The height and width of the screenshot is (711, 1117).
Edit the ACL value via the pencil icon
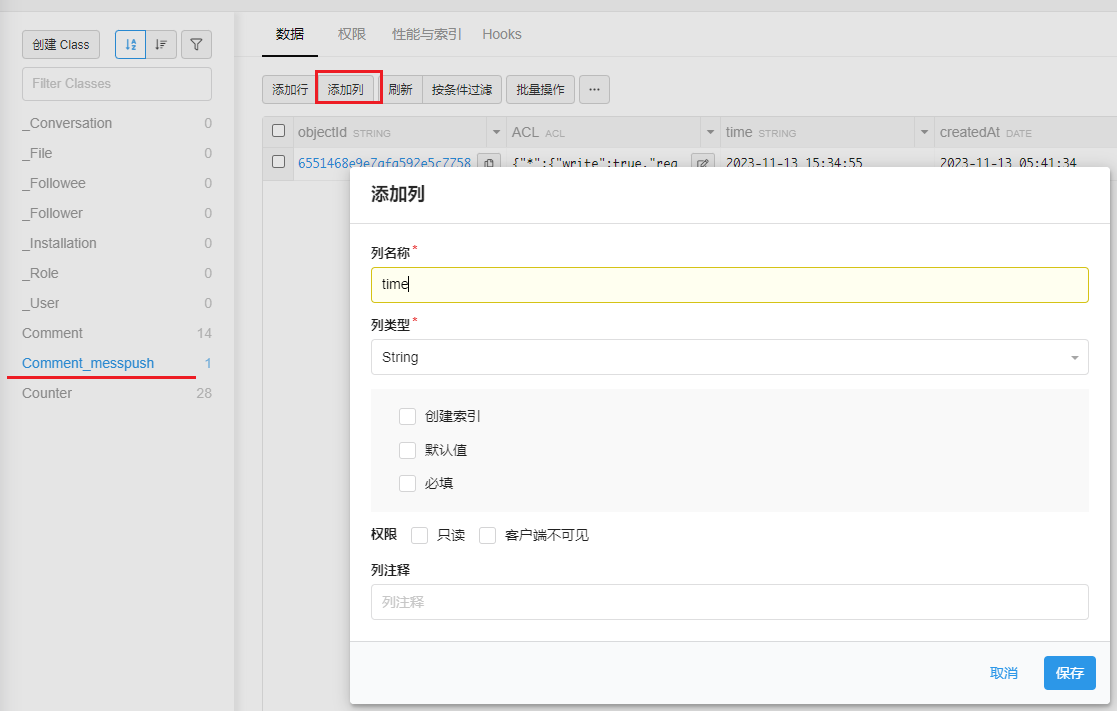[702, 162]
